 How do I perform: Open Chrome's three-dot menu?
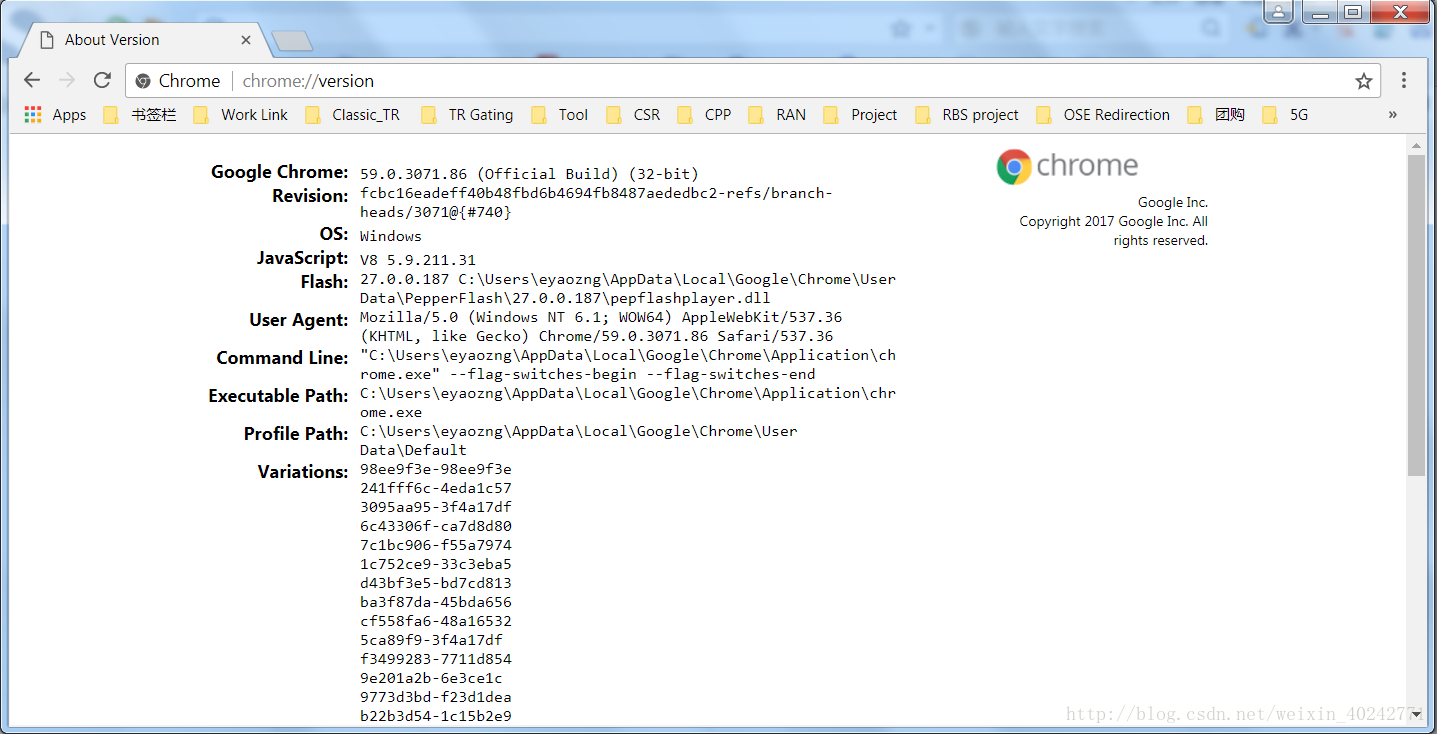(1404, 81)
